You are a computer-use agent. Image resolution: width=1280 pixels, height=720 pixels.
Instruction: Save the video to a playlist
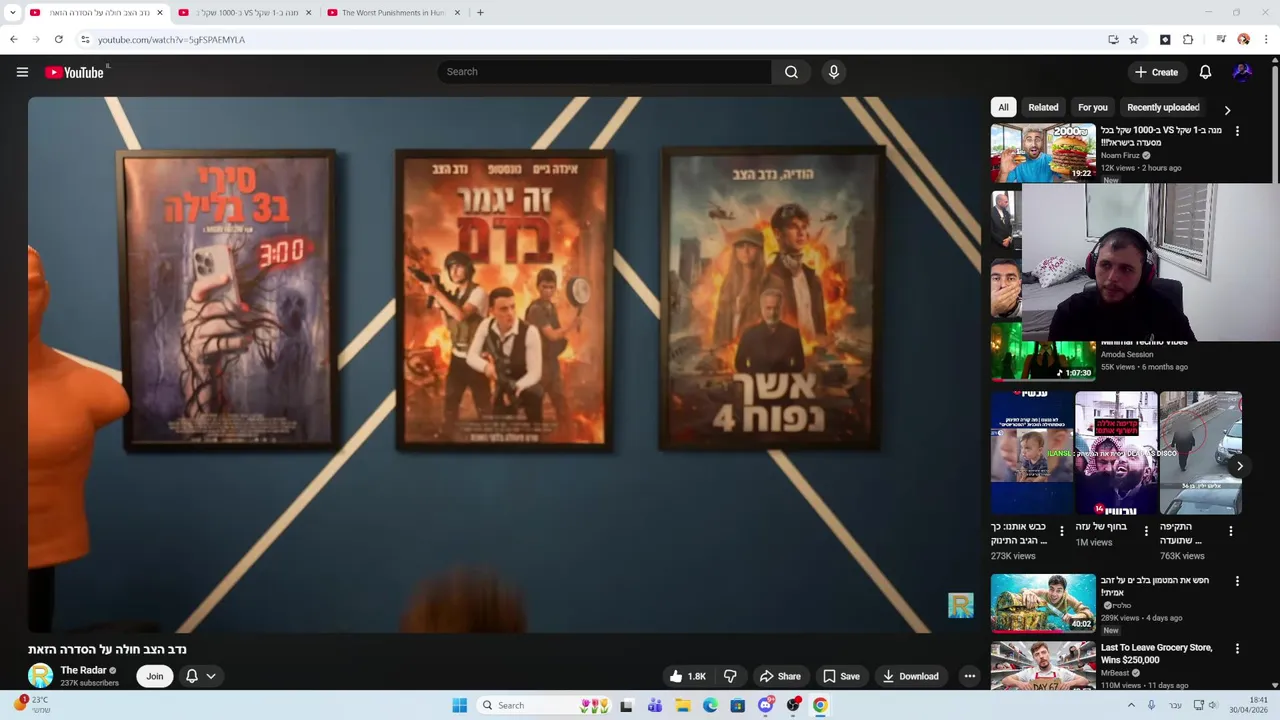(841, 676)
